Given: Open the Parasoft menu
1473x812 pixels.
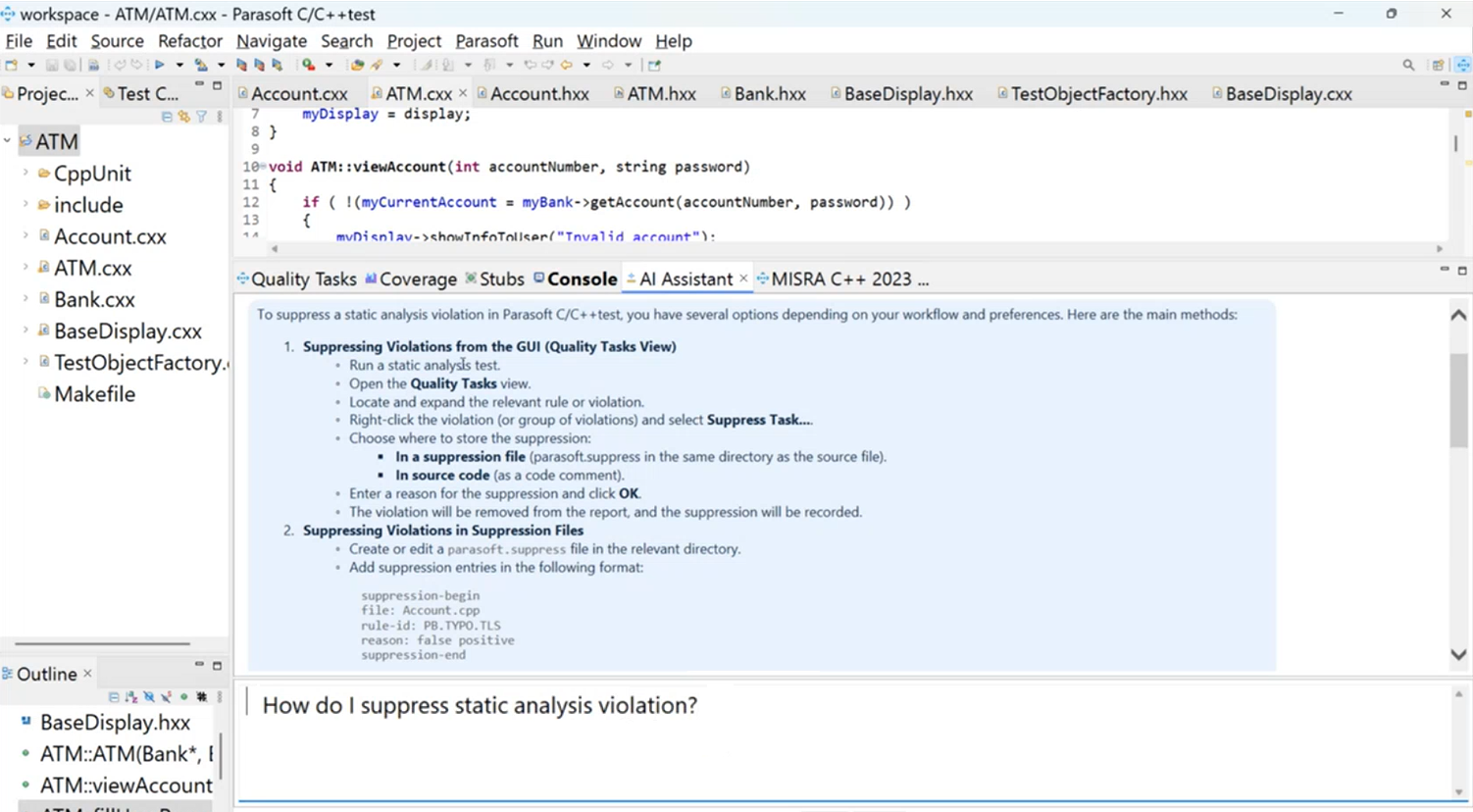Looking at the screenshot, I should pyautogui.click(x=486, y=41).
